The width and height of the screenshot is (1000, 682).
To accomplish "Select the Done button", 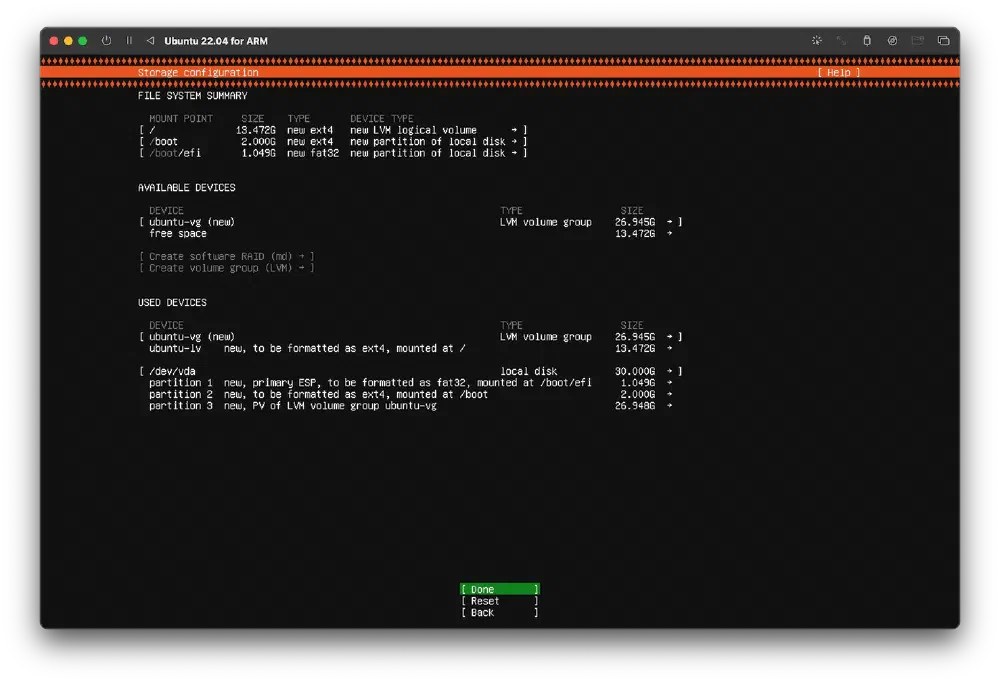I will point(498,589).
